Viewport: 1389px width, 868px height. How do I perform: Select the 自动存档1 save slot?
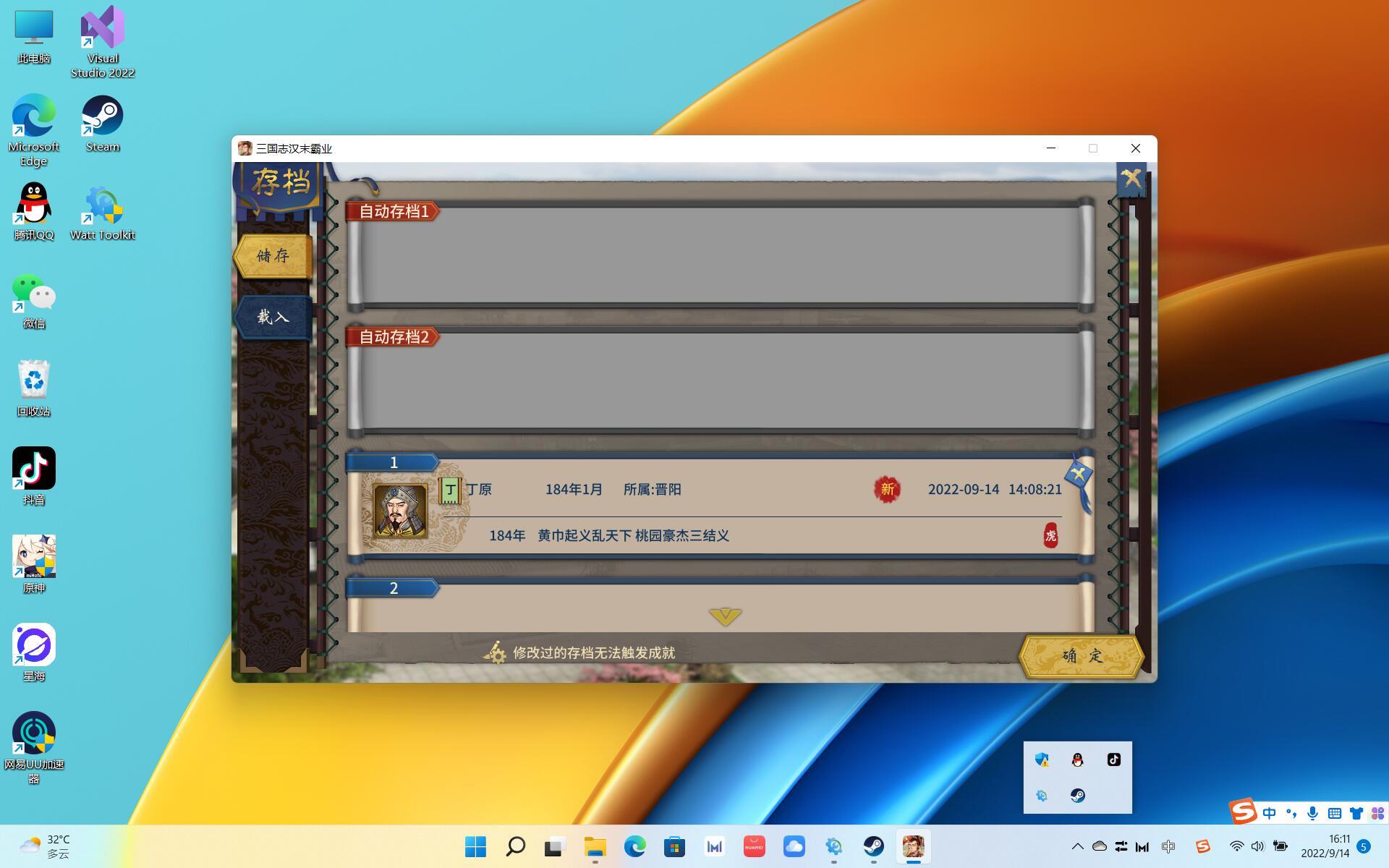tap(720, 254)
